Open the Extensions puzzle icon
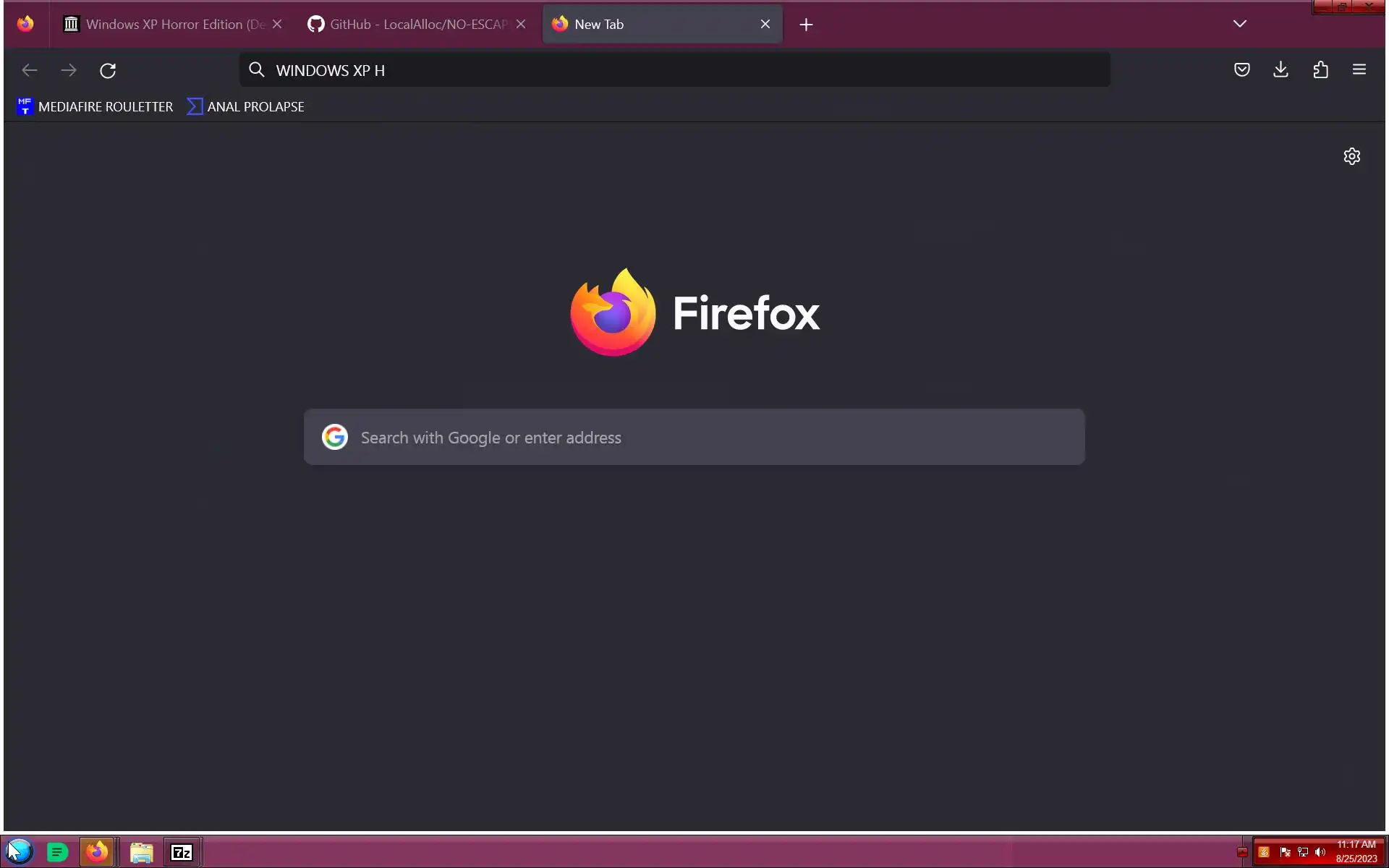 1320,70
